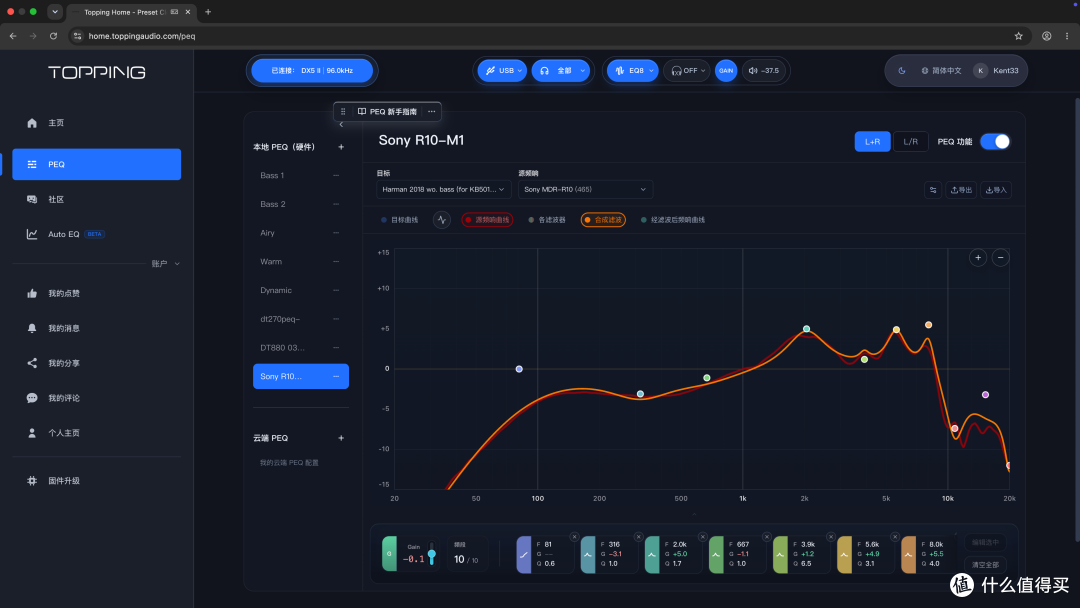1080x608 pixels.
Task: Zoom out the graph with minus
Action: pos(1001,258)
